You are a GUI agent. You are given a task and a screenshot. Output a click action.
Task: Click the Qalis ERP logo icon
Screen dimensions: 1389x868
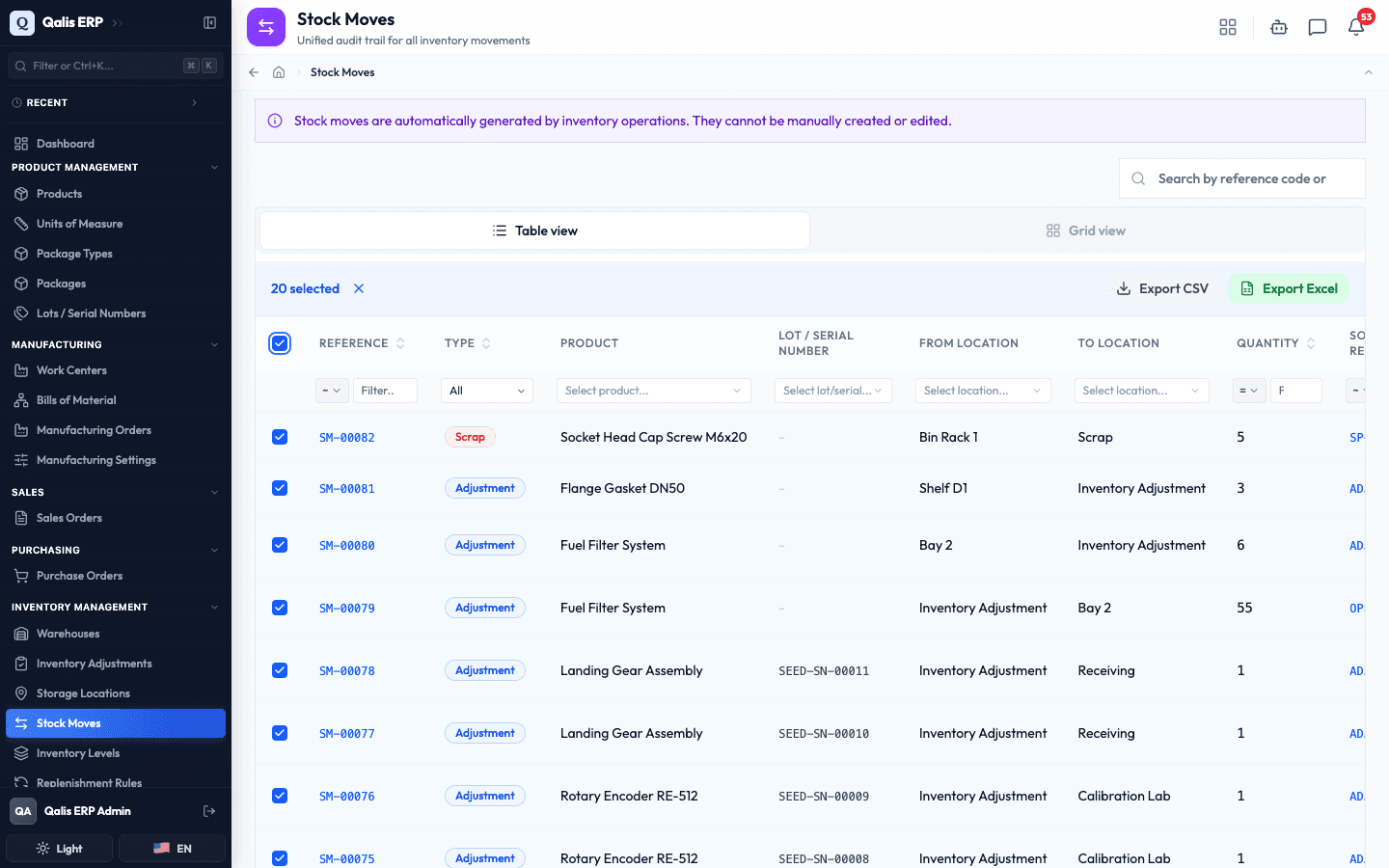click(x=22, y=22)
